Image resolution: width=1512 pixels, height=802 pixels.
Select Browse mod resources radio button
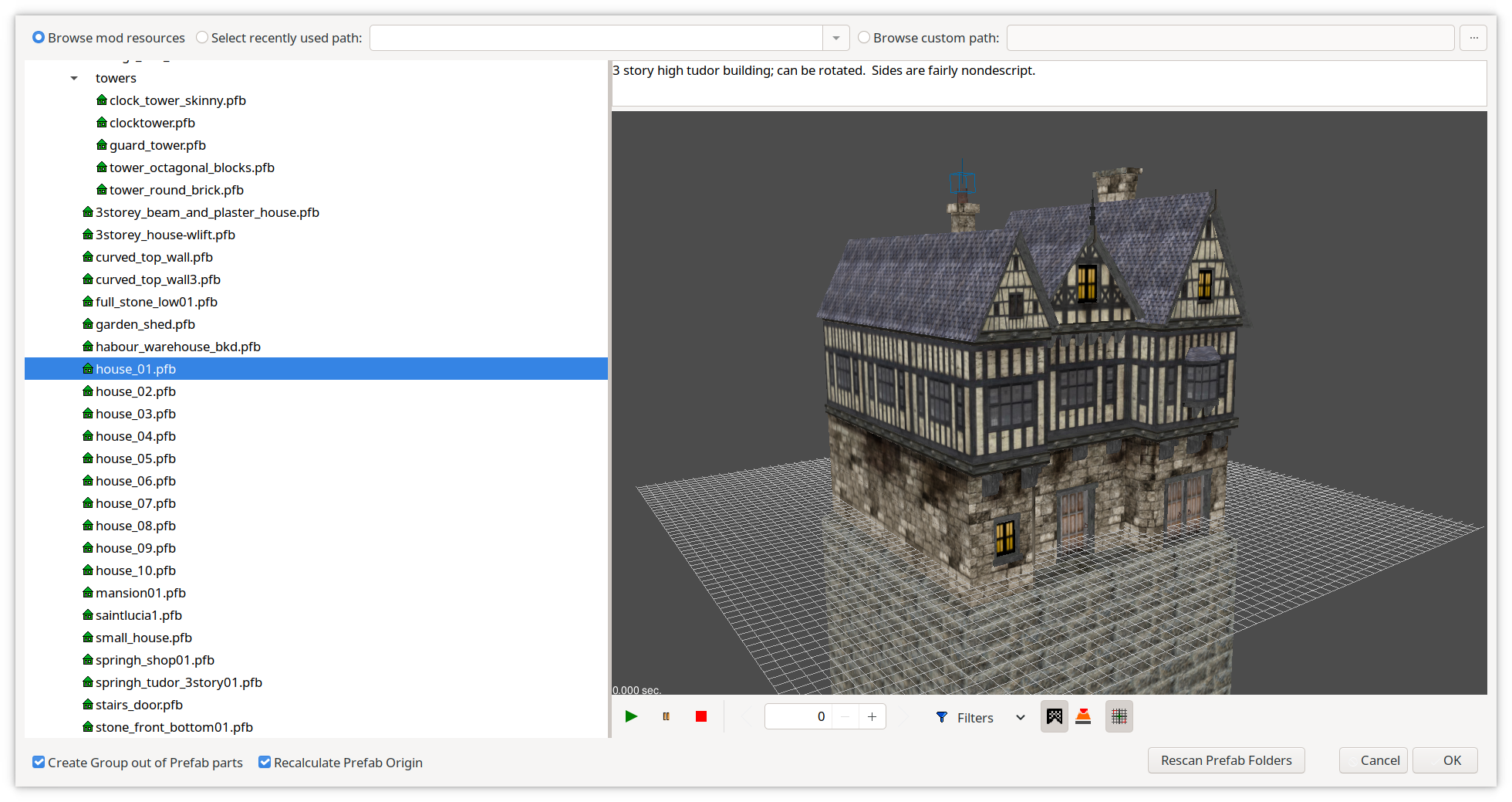click(x=39, y=38)
